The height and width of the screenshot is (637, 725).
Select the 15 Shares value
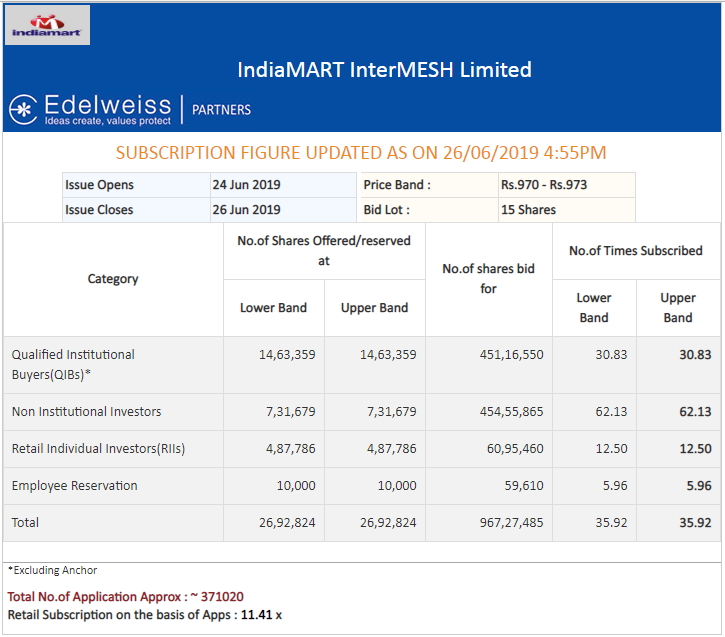pyautogui.click(x=528, y=210)
